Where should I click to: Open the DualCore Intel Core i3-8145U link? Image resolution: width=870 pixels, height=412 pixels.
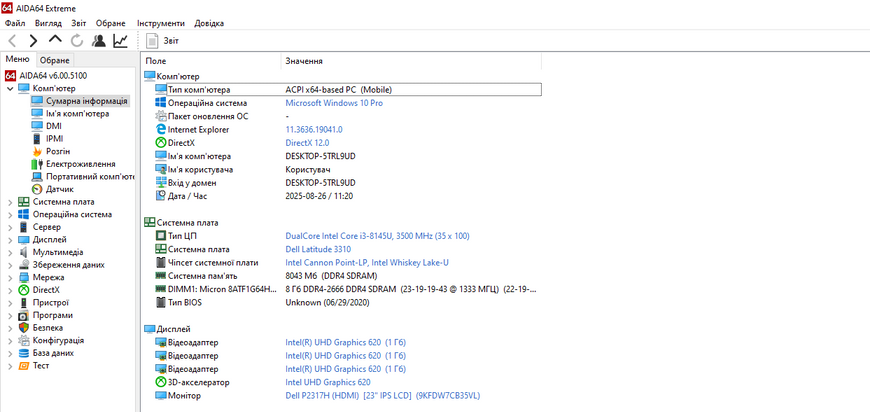377,236
